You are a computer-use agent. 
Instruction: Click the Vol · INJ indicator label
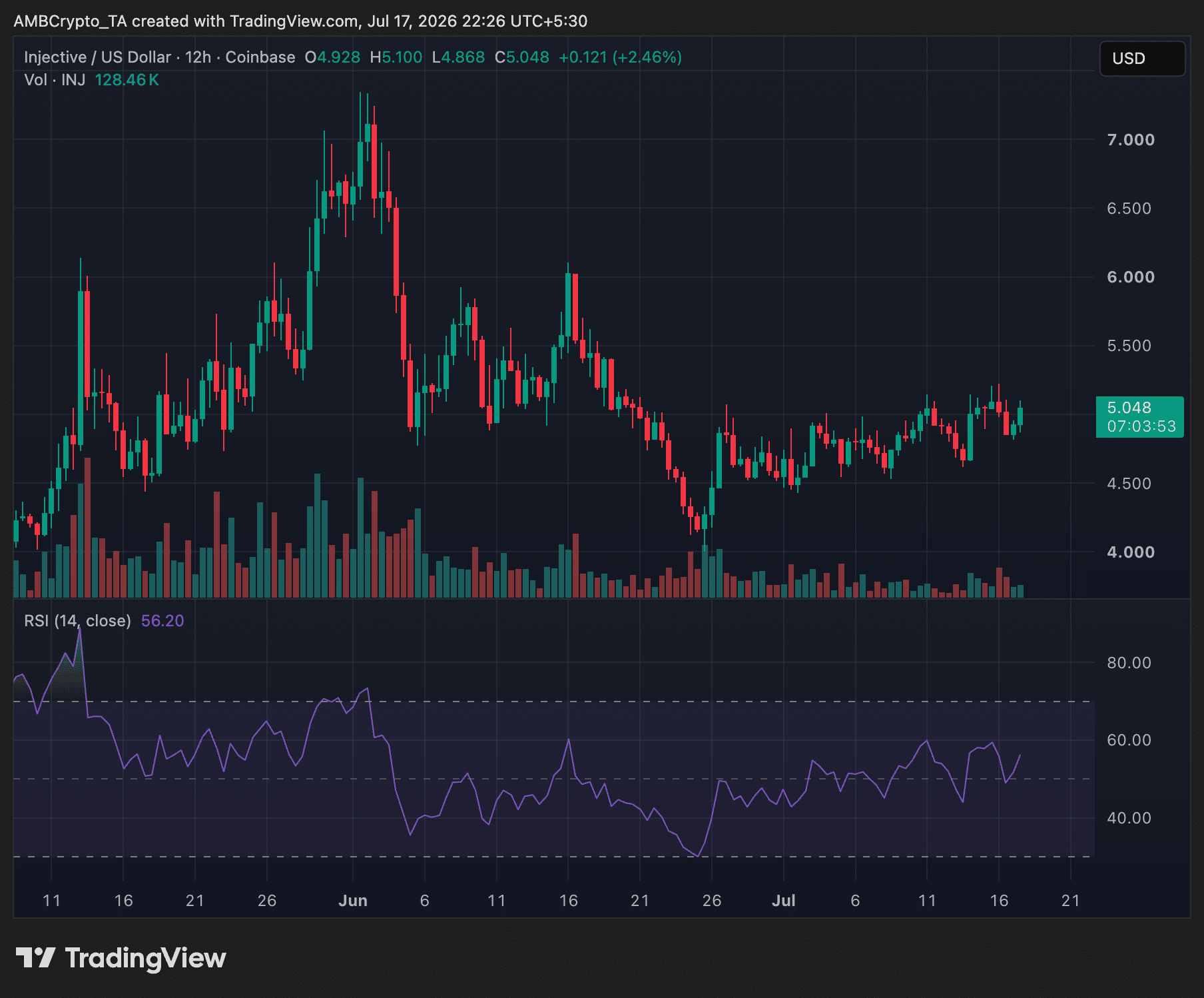point(55,80)
